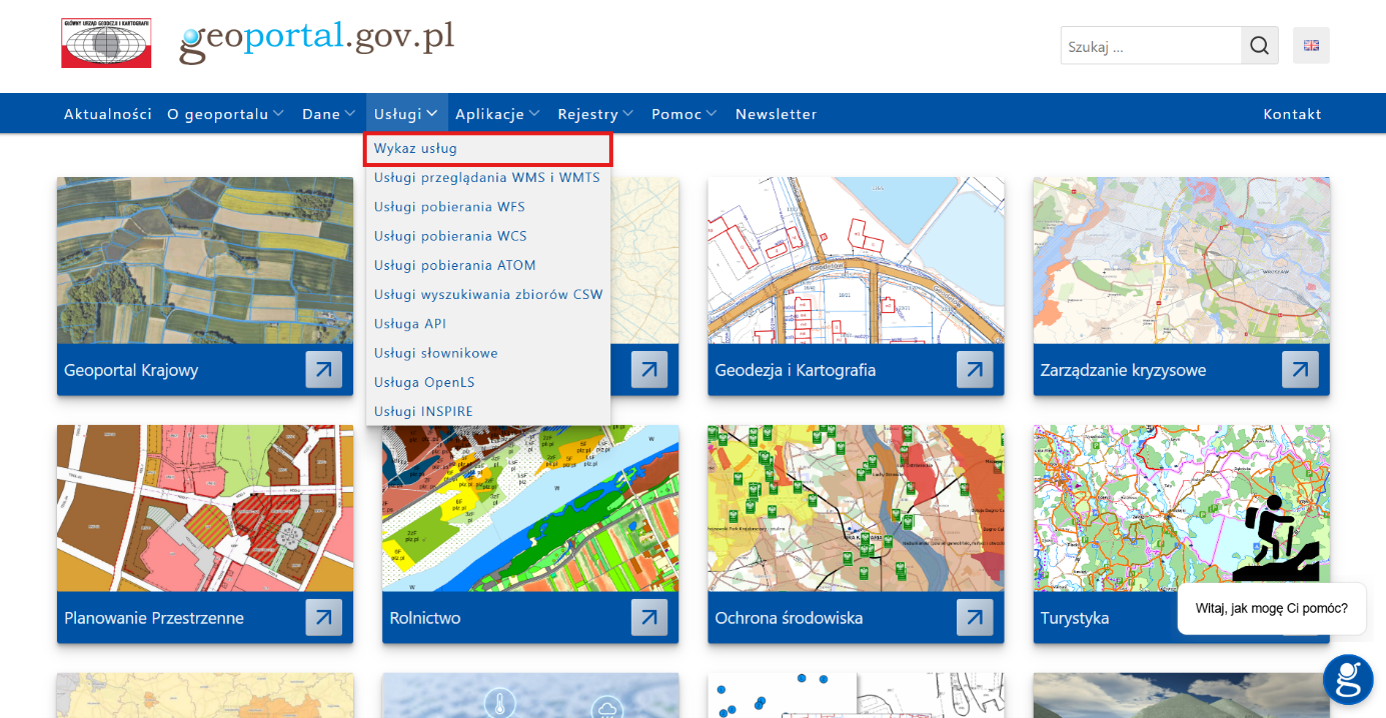Collapse the Usługi dropdown menu

pos(406,114)
